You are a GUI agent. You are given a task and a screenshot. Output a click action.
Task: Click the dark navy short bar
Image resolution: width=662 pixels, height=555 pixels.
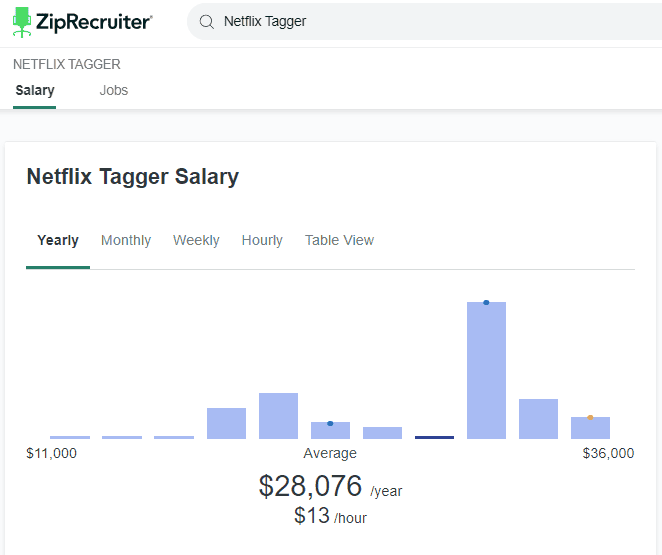click(434, 437)
